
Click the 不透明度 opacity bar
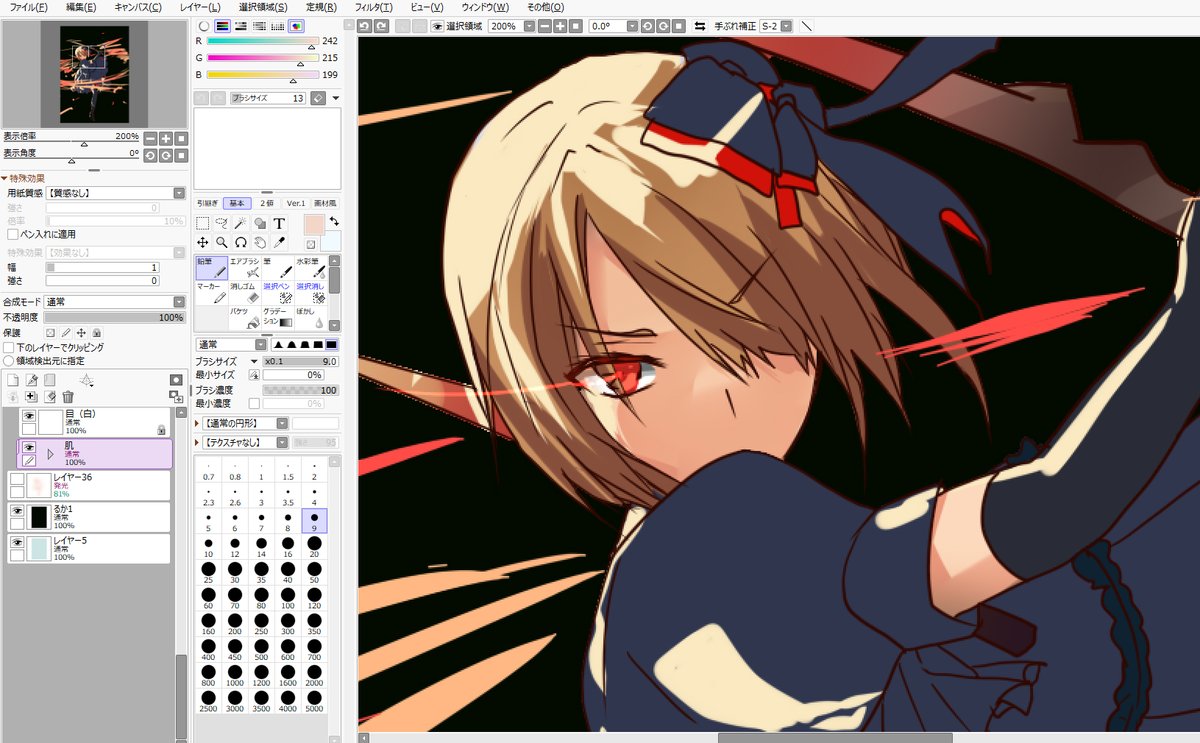pyautogui.click(x=115, y=317)
